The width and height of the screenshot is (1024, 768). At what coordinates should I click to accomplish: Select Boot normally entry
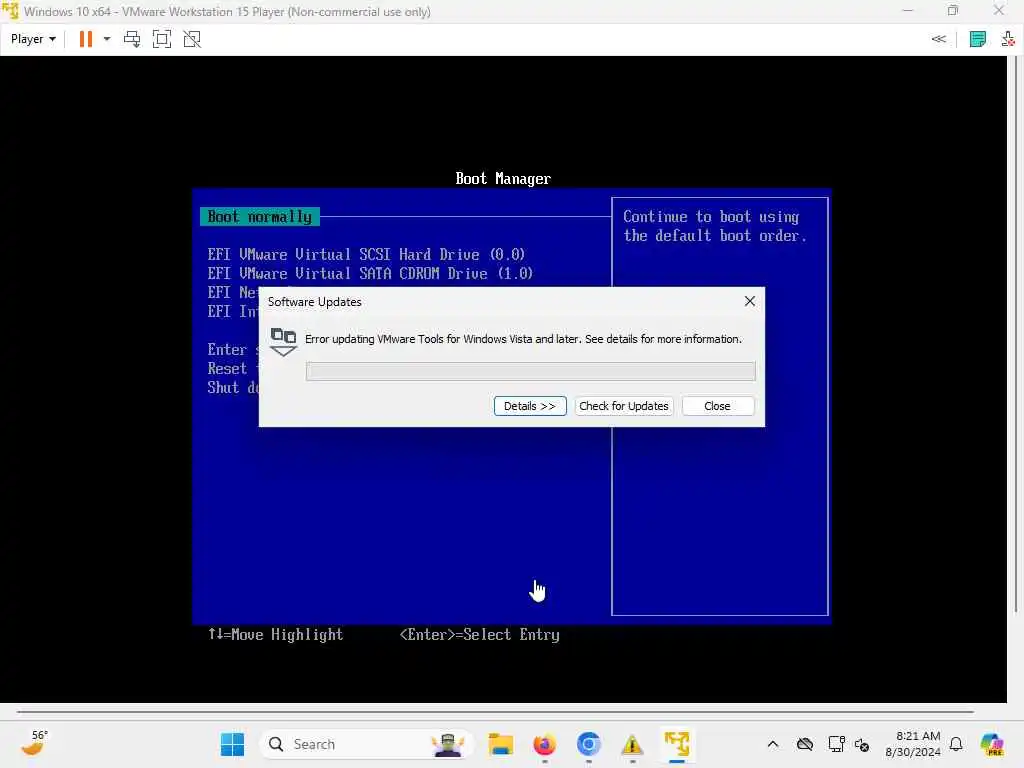[x=259, y=217]
